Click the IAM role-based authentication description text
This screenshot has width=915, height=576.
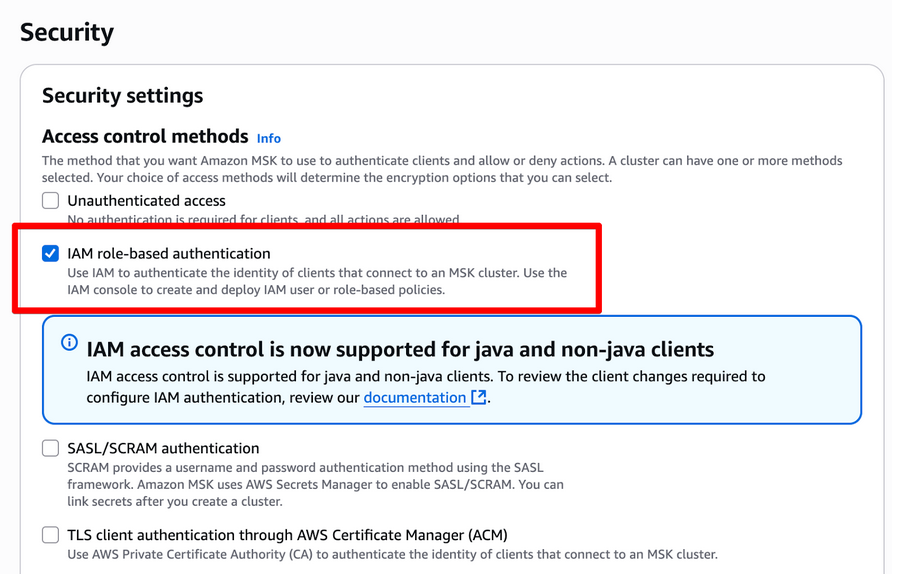[316, 282]
